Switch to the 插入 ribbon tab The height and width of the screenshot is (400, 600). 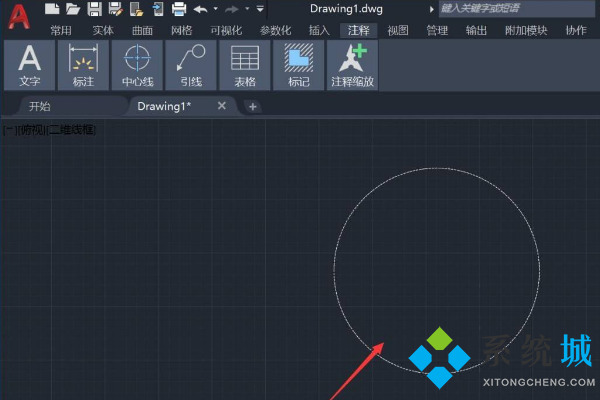click(x=319, y=30)
